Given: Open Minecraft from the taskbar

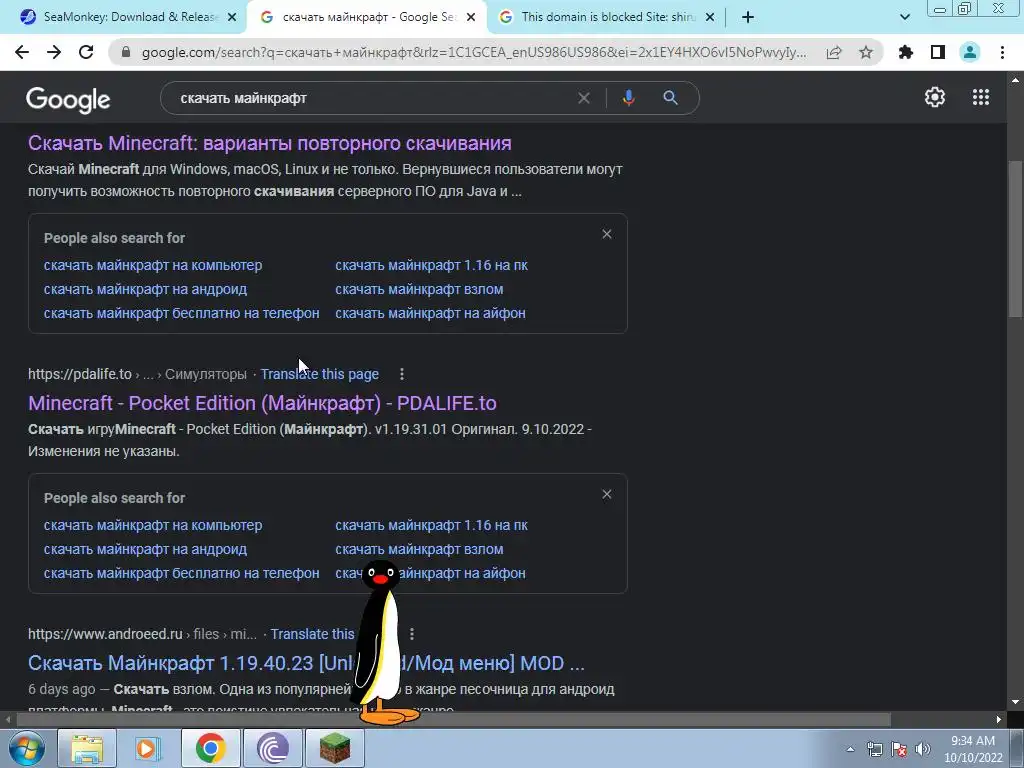Looking at the screenshot, I should click(x=334, y=748).
